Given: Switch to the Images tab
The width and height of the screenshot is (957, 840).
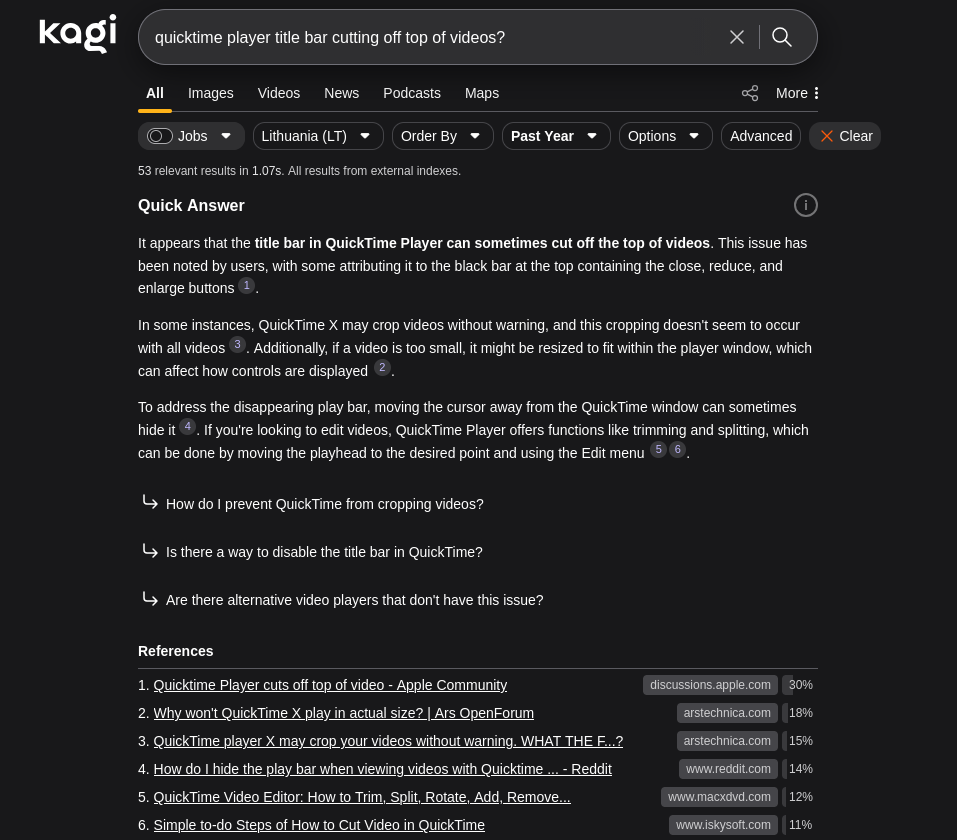Looking at the screenshot, I should (211, 93).
